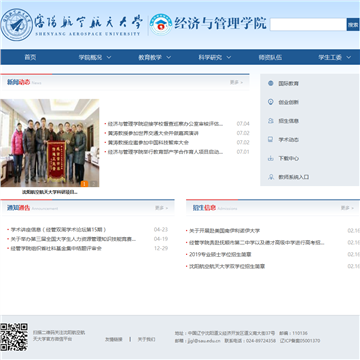Viewport: 360px width, 360px height.
Task: Click the 辽ICP备案05001370 record text
Action: [300, 341]
